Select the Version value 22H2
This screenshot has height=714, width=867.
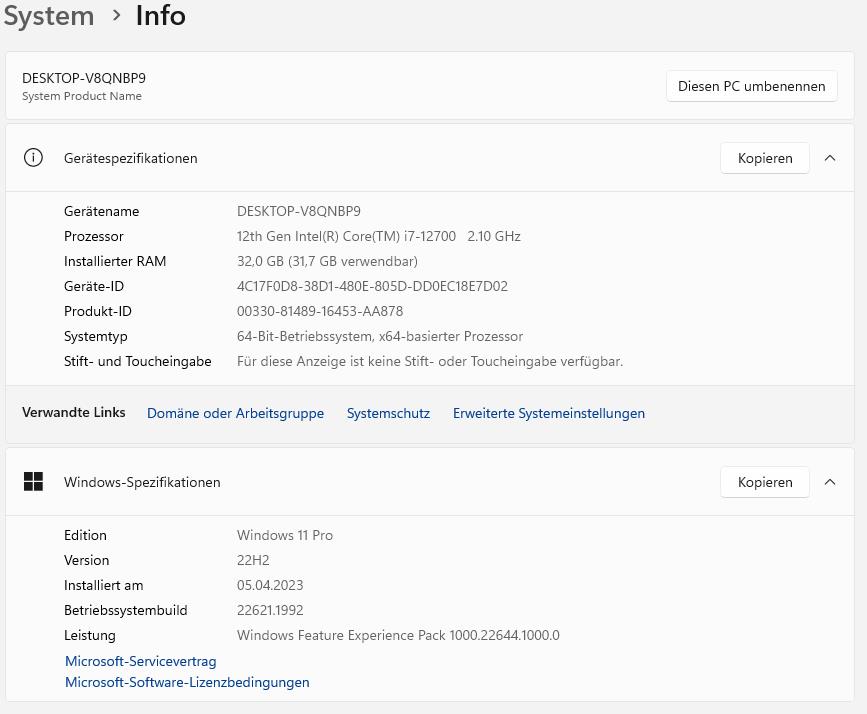(x=253, y=560)
